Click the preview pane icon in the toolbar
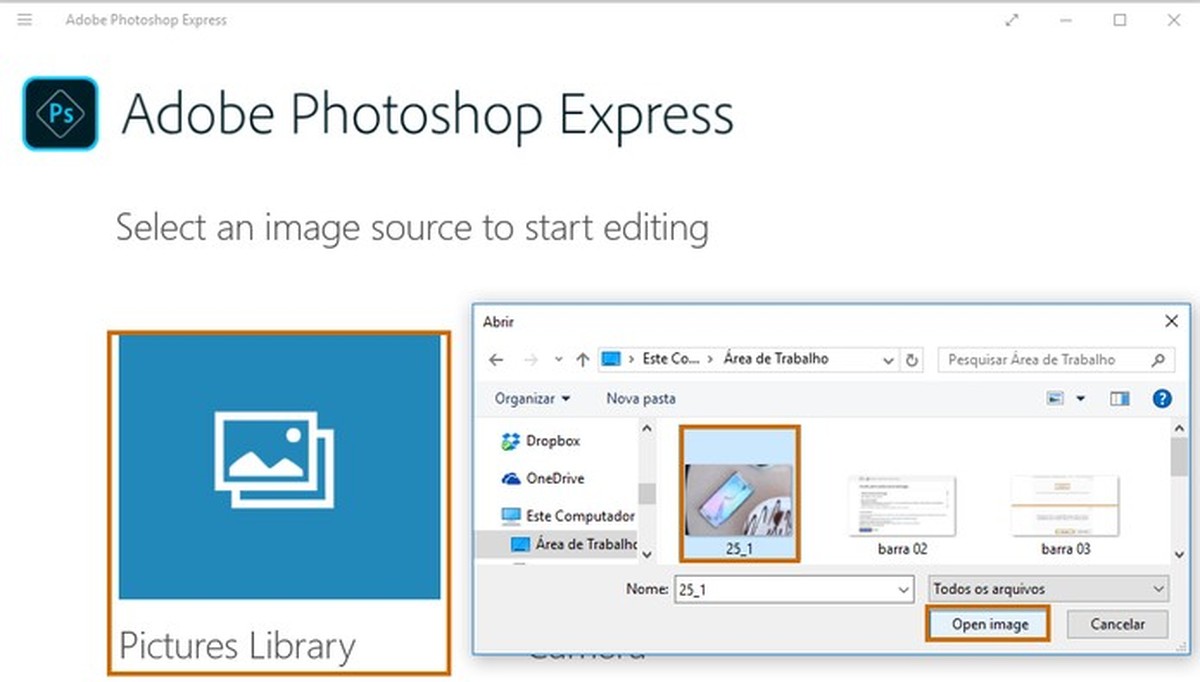The width and height of the screenshot is (1200, 682). 1118,398
